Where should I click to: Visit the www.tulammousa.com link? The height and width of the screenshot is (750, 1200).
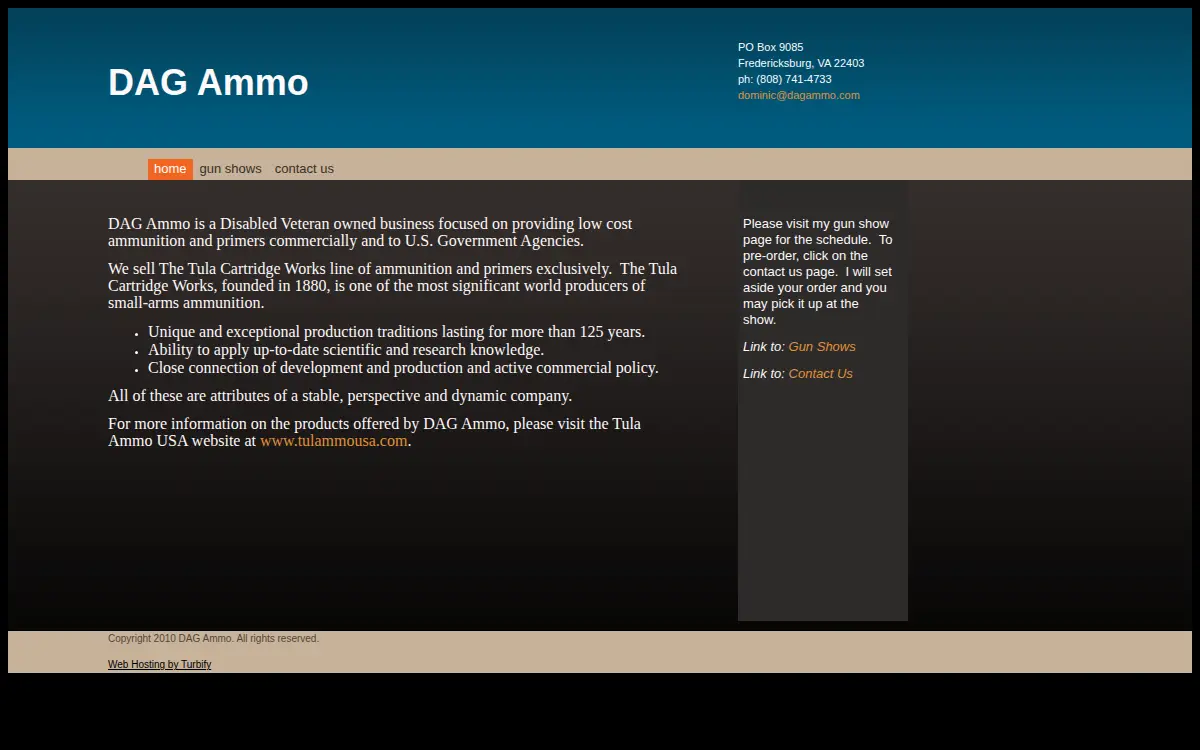click(334, 440)
